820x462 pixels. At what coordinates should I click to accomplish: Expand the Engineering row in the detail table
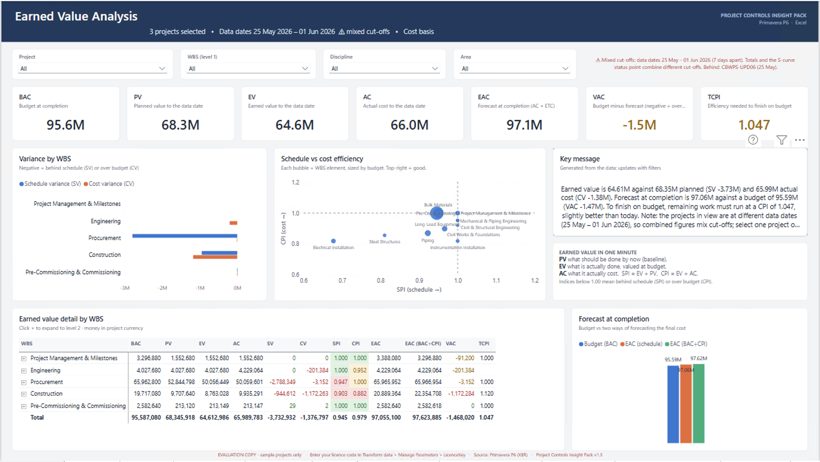(x=24, y=370)
